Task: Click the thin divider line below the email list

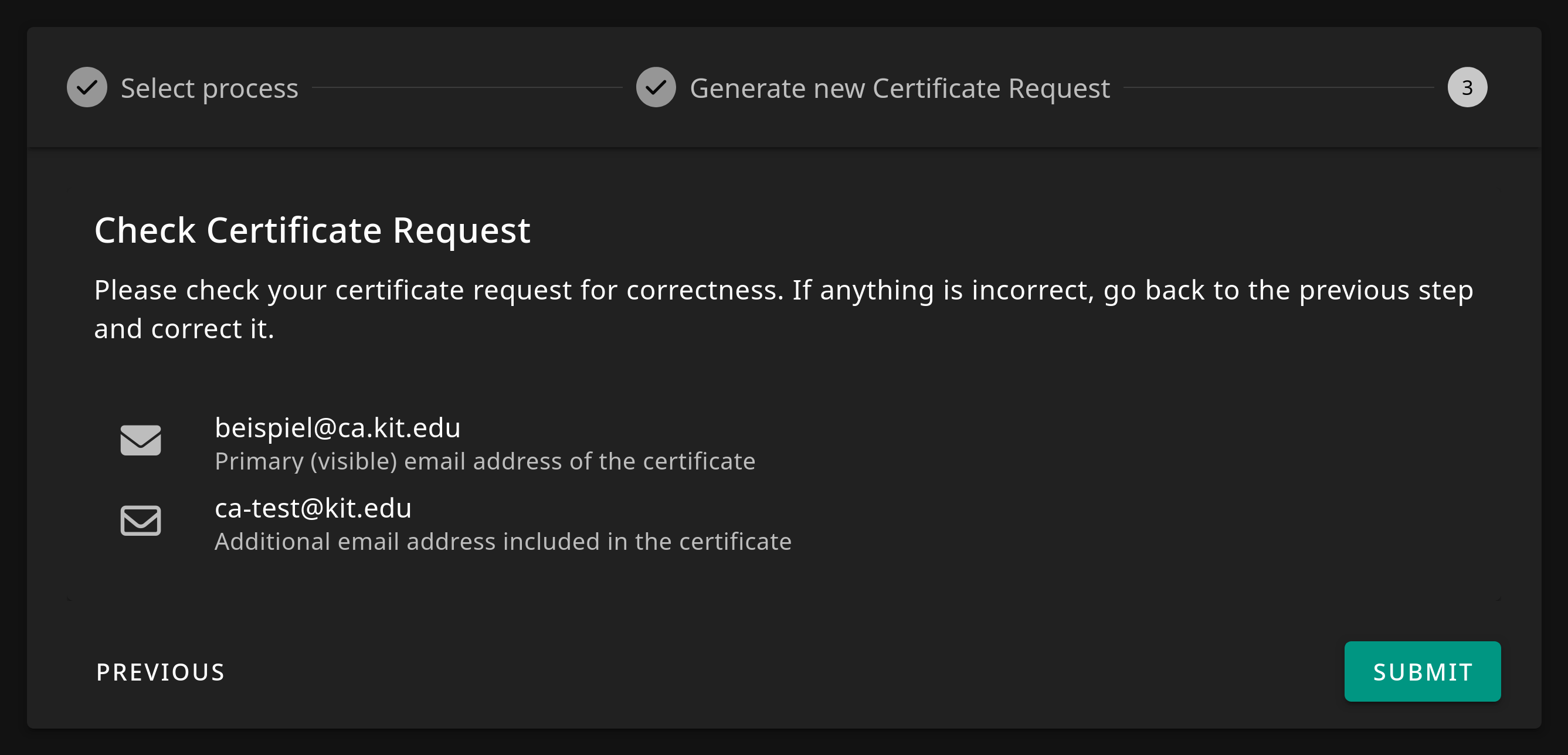Action: pyautogui.click(x=783, y=600)
